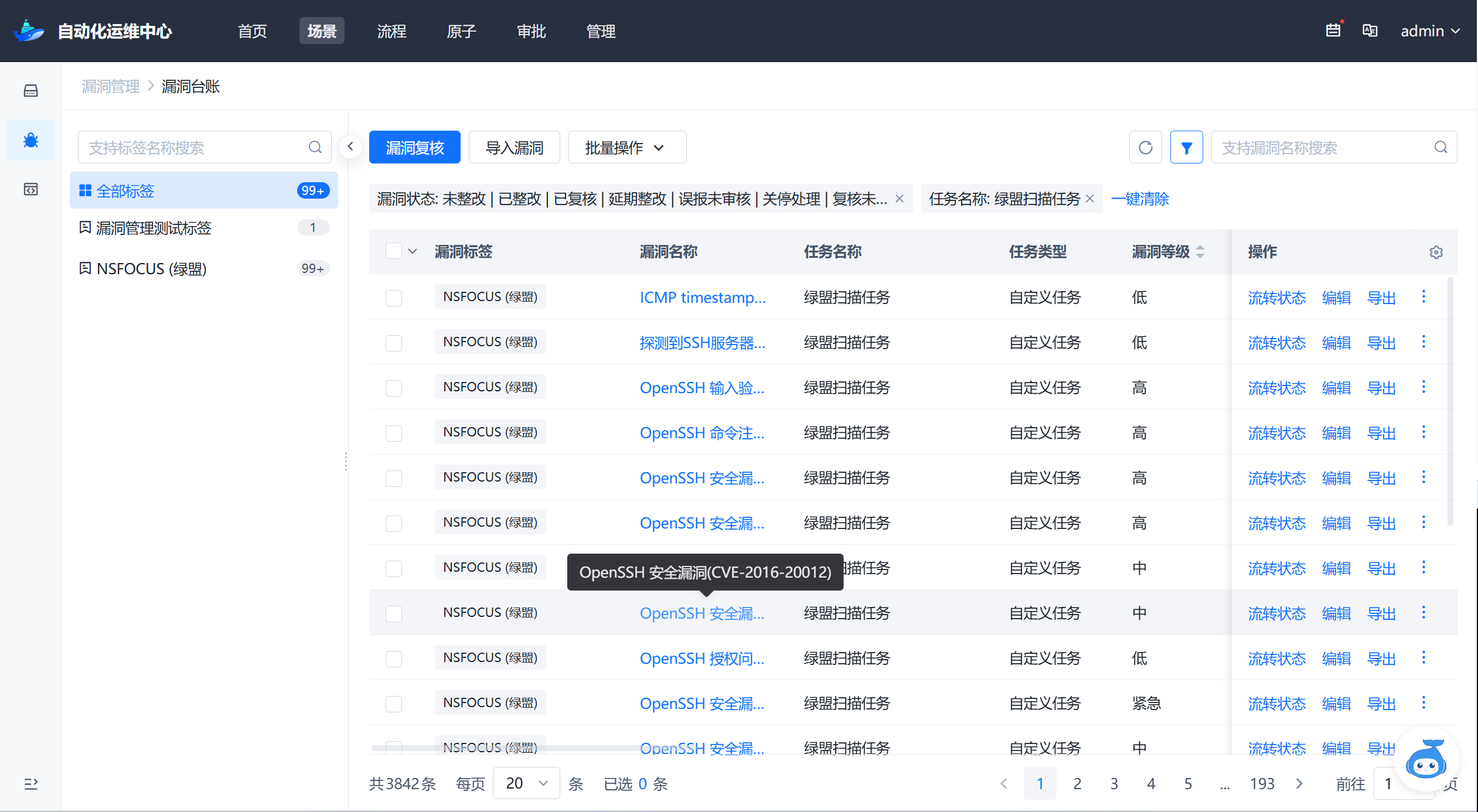
Task: Click the 导入漏洞 button
Action: point(515,148)
